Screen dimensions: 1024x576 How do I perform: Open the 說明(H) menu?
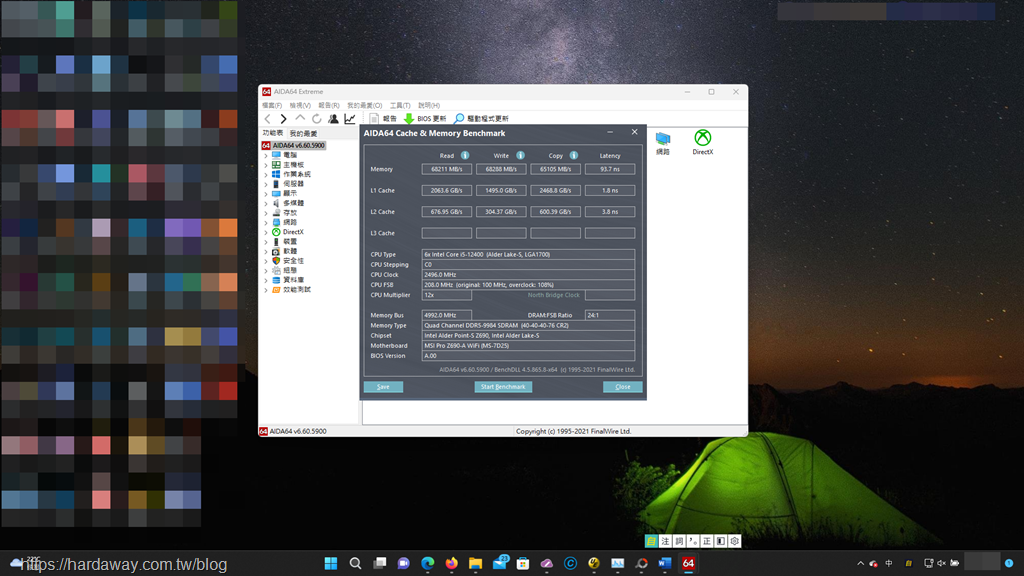(429, 105)
